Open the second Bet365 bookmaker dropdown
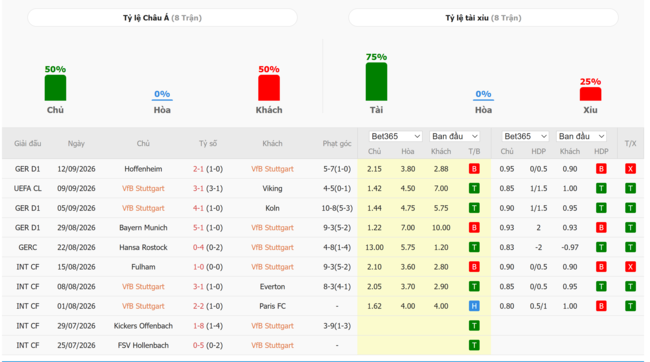650x362 pixels. click(x=525, y=136)
